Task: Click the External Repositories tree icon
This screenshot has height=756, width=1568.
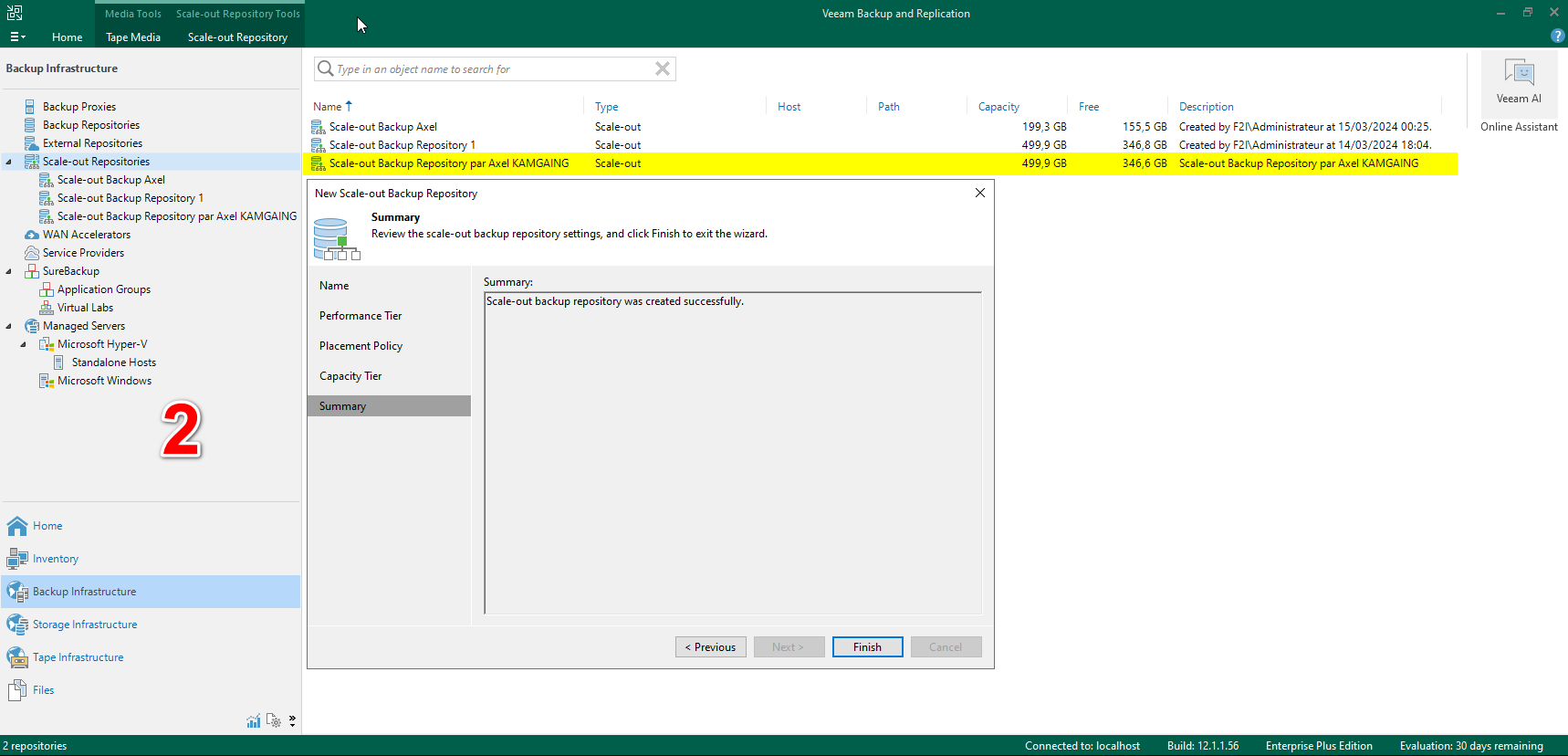Action: (x=31, y=143)
